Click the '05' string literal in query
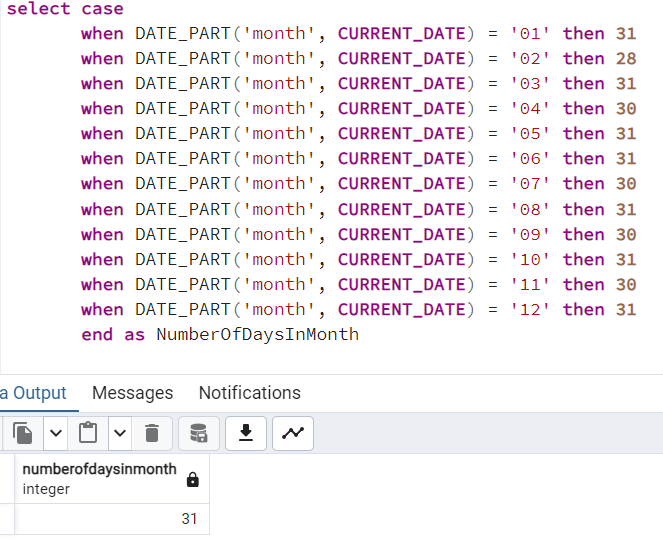 tap(530, 134)
